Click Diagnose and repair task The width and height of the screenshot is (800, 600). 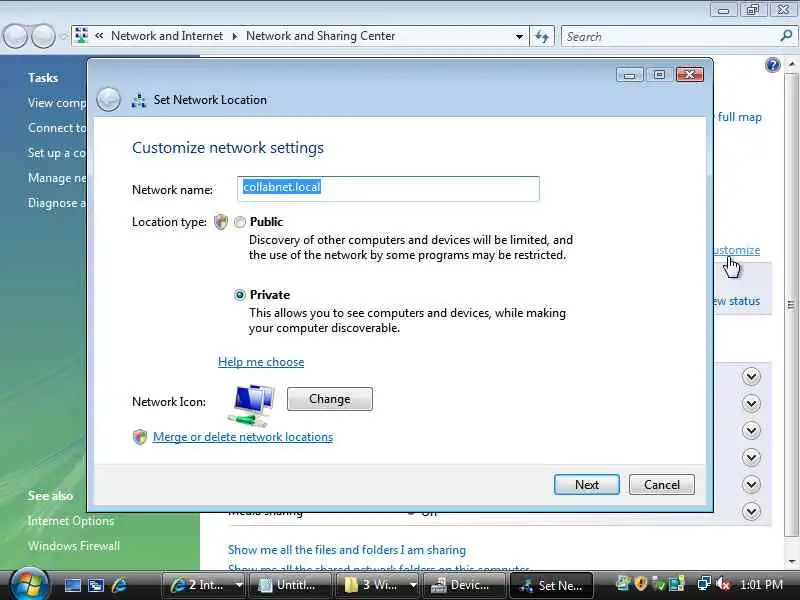click(x=57, y=203)
